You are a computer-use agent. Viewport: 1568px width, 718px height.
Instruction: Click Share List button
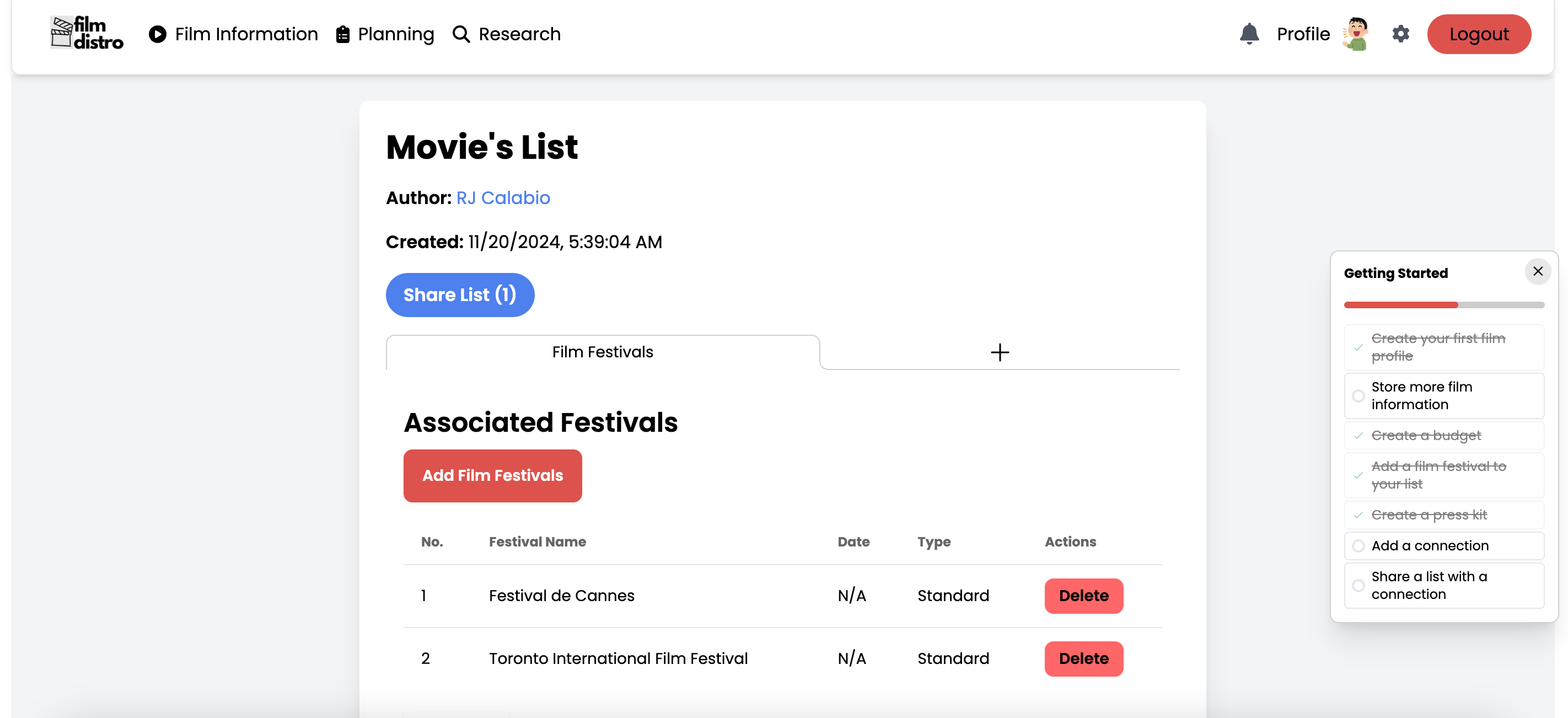[x=460, y=295]
